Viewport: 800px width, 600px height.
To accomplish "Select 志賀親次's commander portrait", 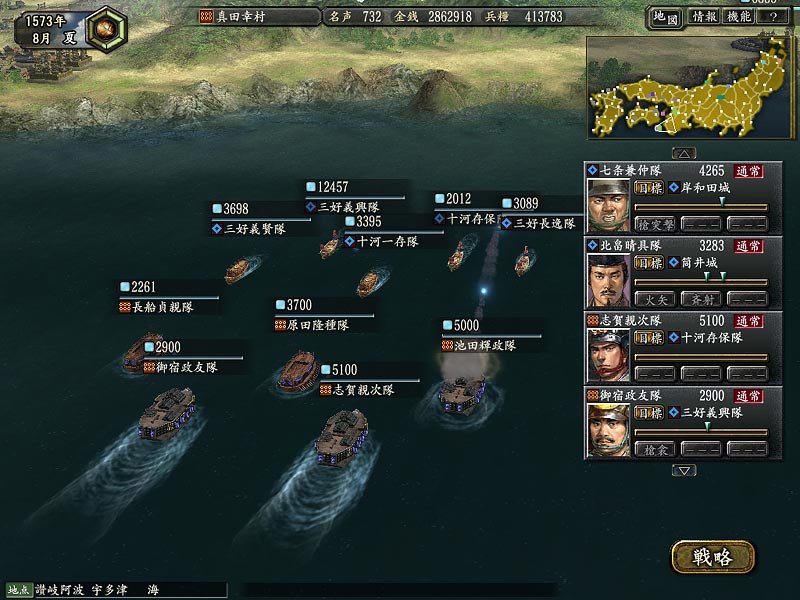I will pyautogui.click(x=608, y=355).
